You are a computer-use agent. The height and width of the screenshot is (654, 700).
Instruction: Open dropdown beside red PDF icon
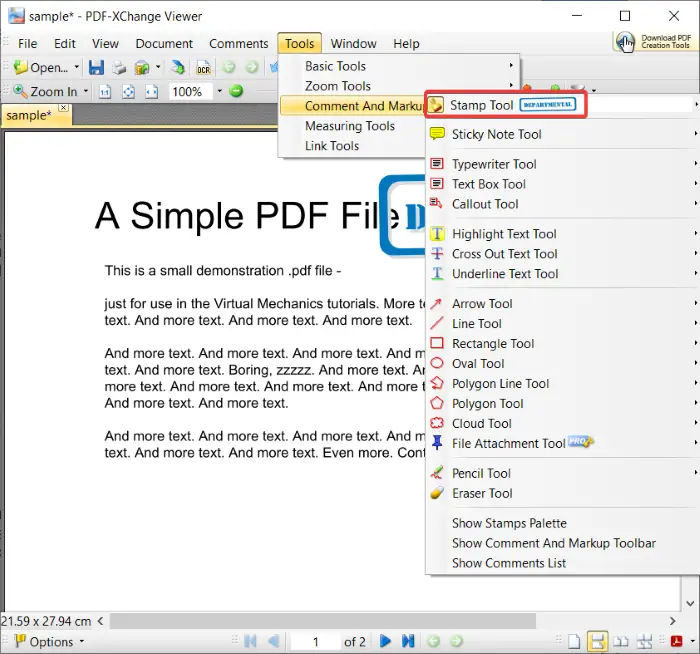pyautogui.click(x=692, y=642)
